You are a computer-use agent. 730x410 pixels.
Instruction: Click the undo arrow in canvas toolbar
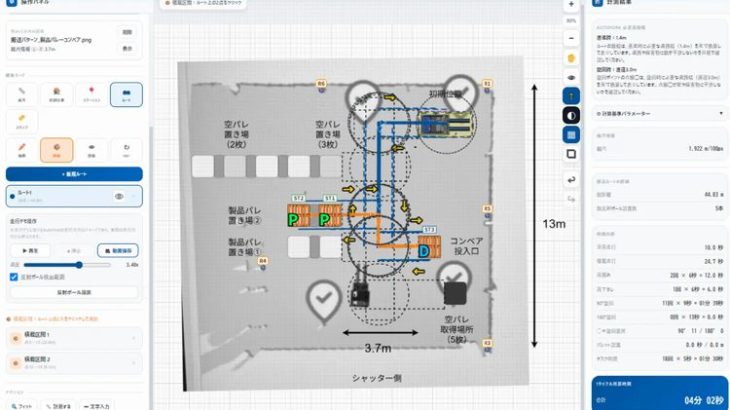(x=571, y=180)
